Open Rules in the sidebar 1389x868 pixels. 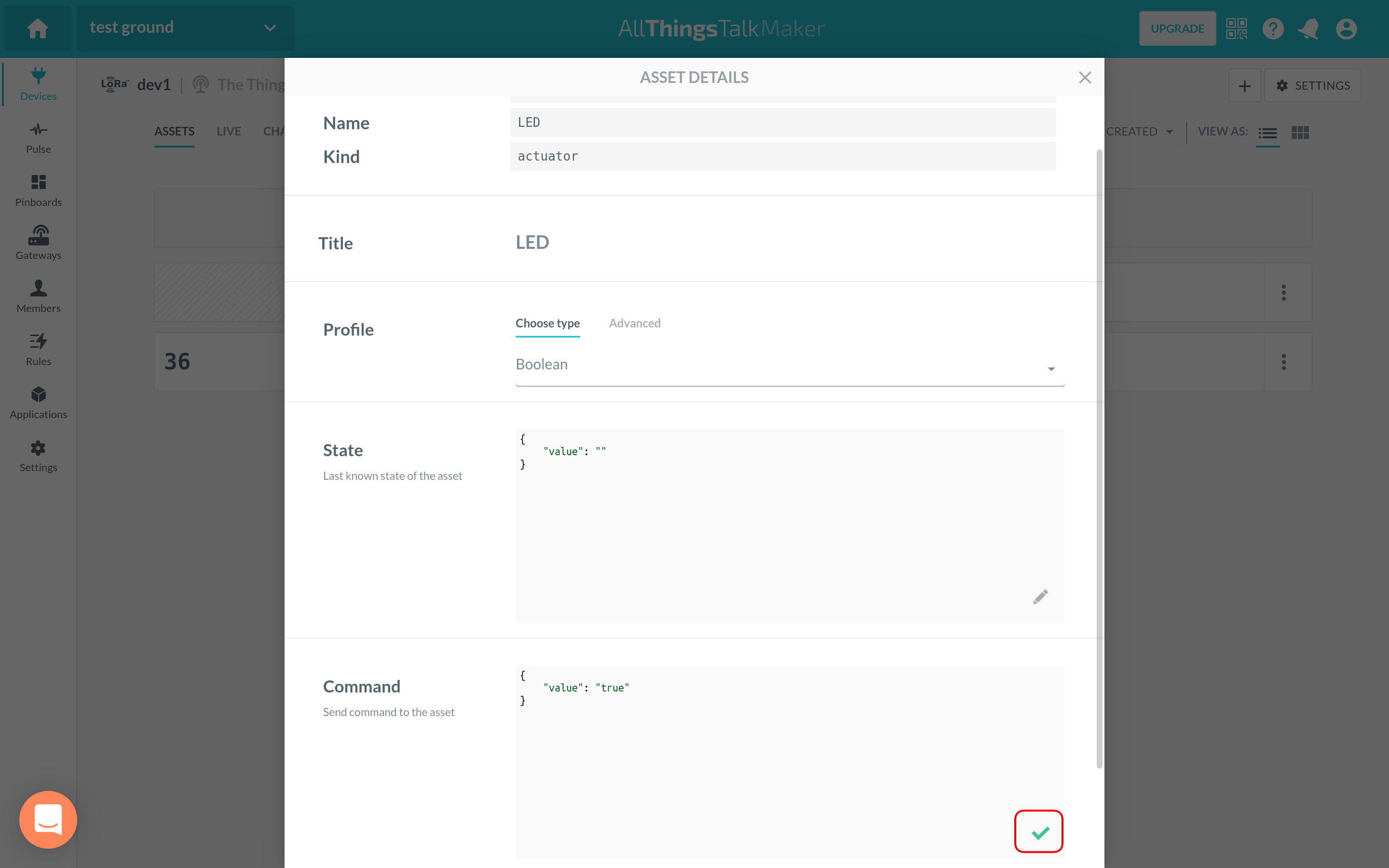click(x=39, y=349)
